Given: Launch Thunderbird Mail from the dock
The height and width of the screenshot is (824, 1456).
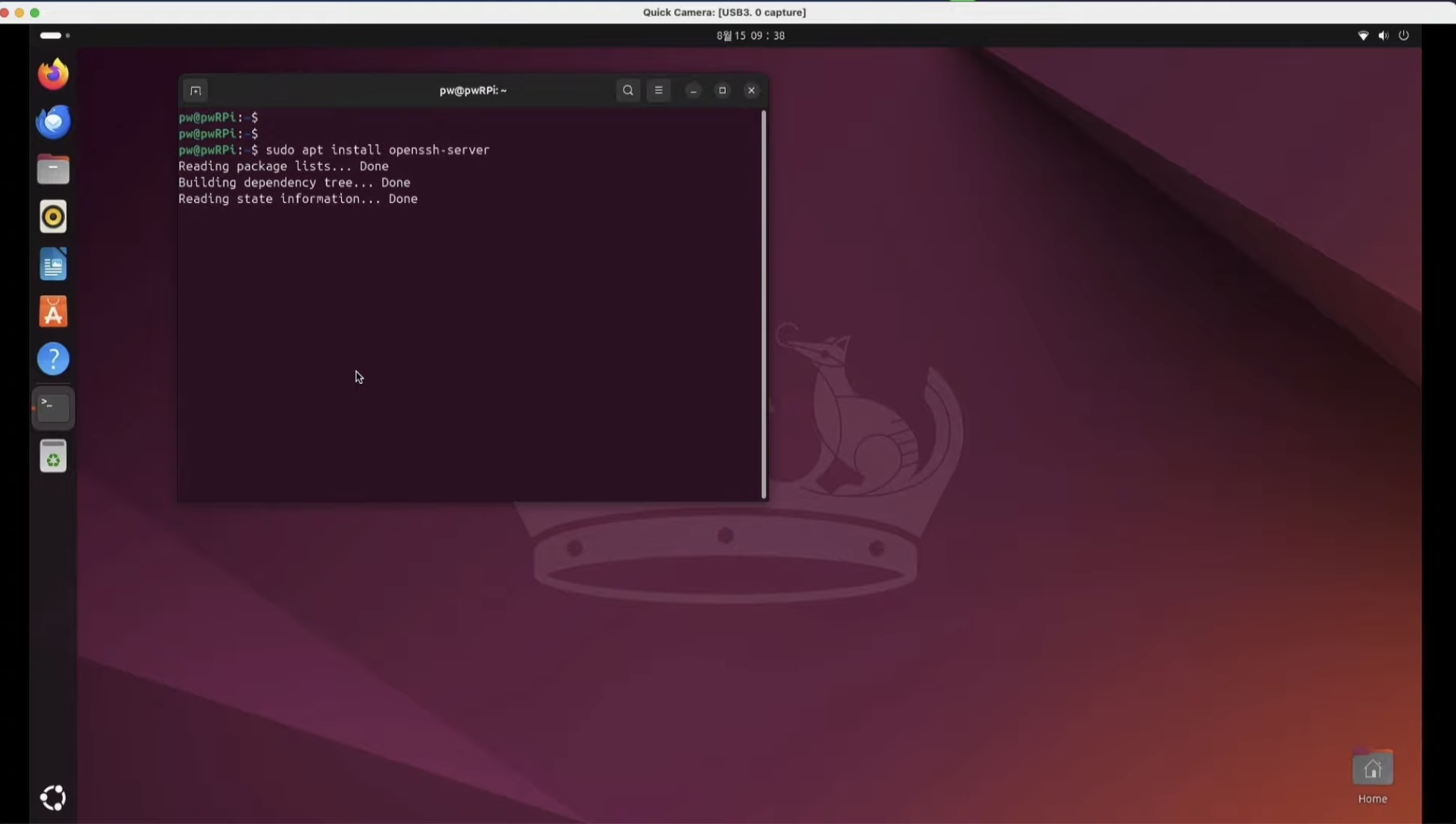Looking at the screenshot, I should coord(53,122).
